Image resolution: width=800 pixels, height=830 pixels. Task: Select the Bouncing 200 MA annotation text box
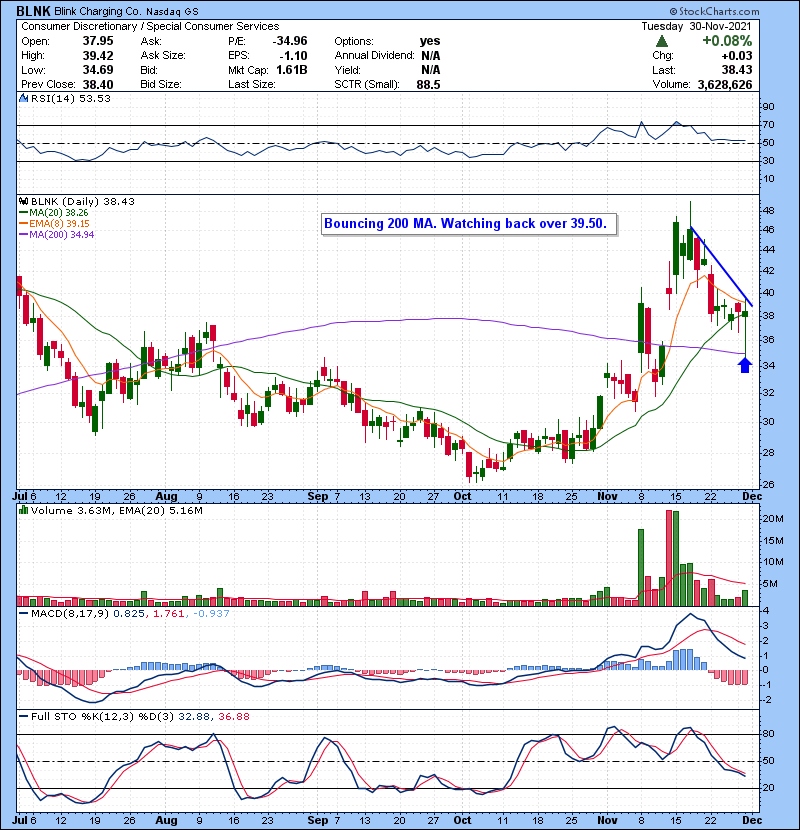(469, 224)
